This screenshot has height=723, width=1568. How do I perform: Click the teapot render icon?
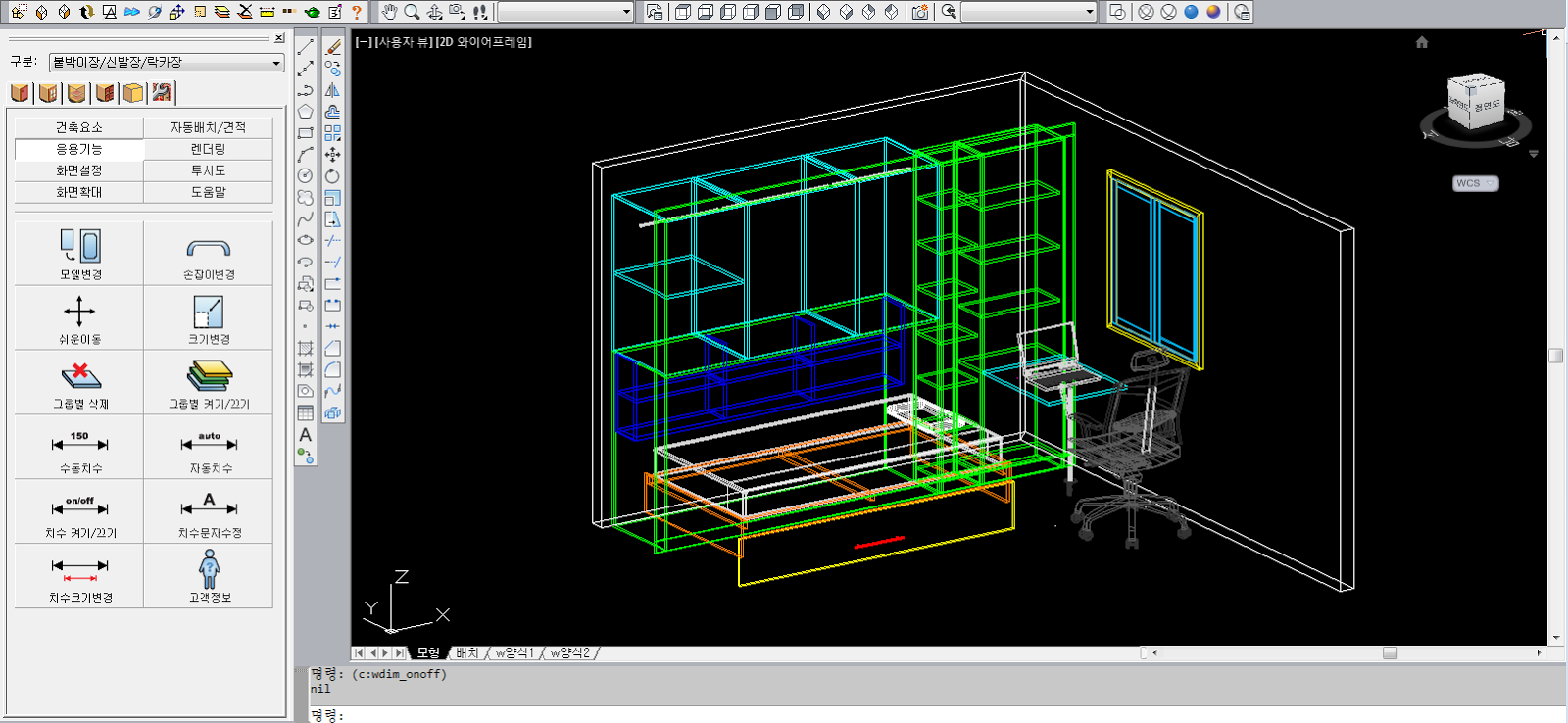312,12
